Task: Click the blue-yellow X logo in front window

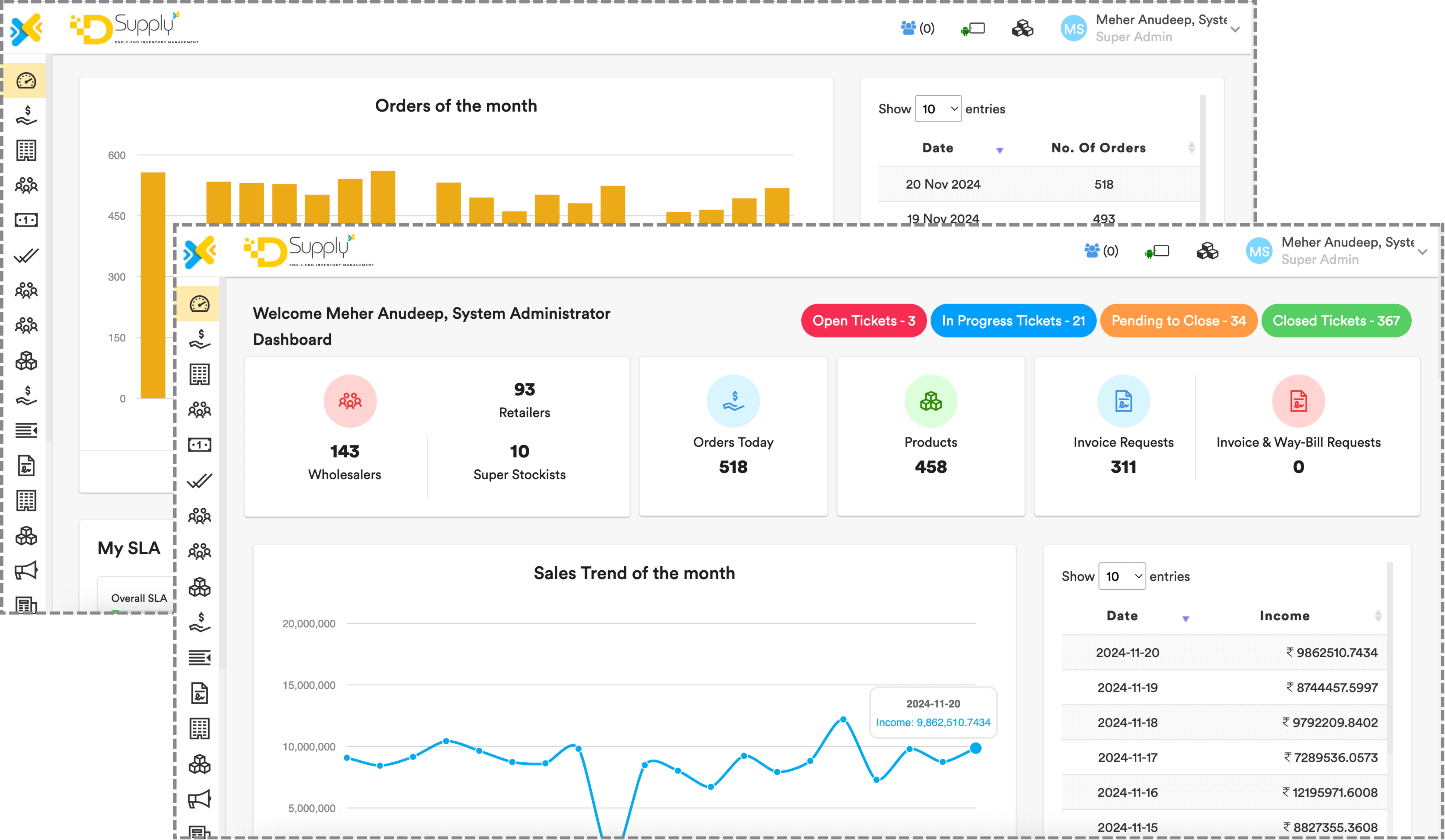Action: click(x=200, y=252)
